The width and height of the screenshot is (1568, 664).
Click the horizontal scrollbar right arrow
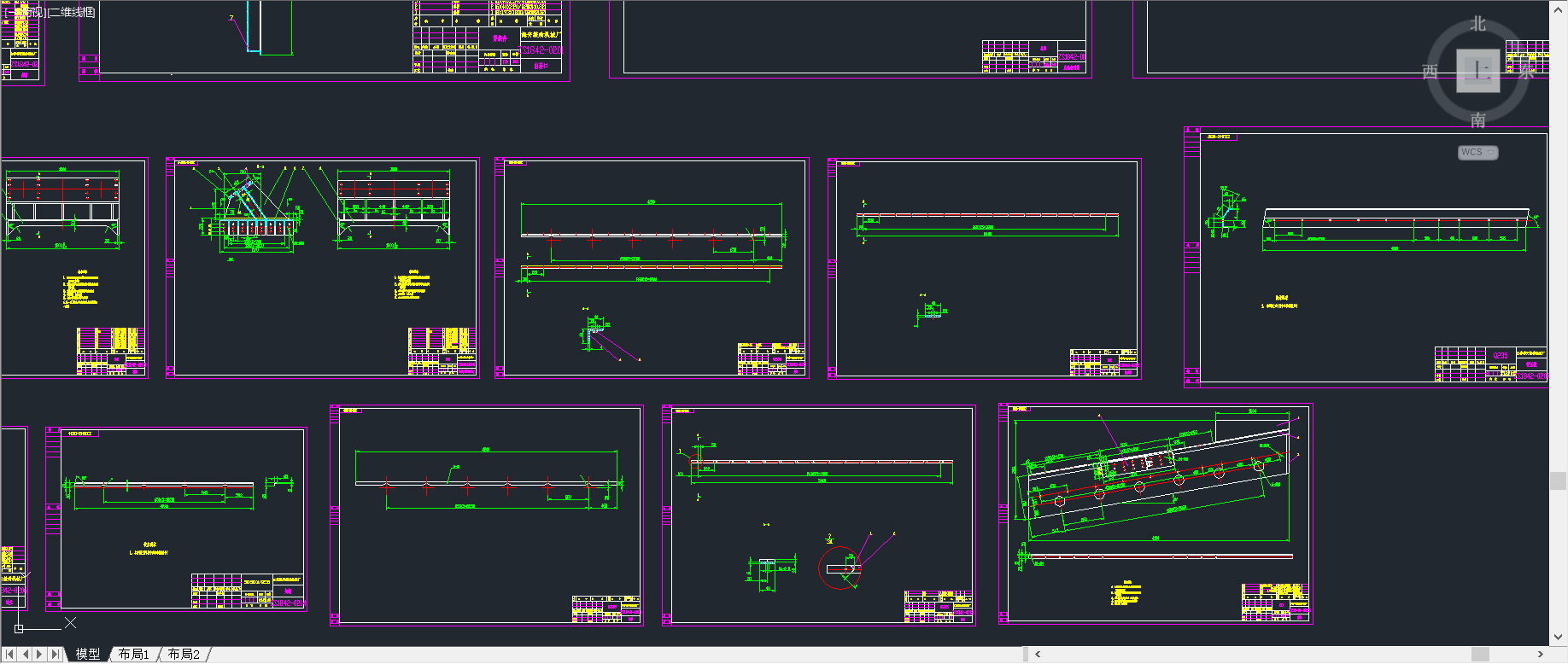click(1541, 655)
